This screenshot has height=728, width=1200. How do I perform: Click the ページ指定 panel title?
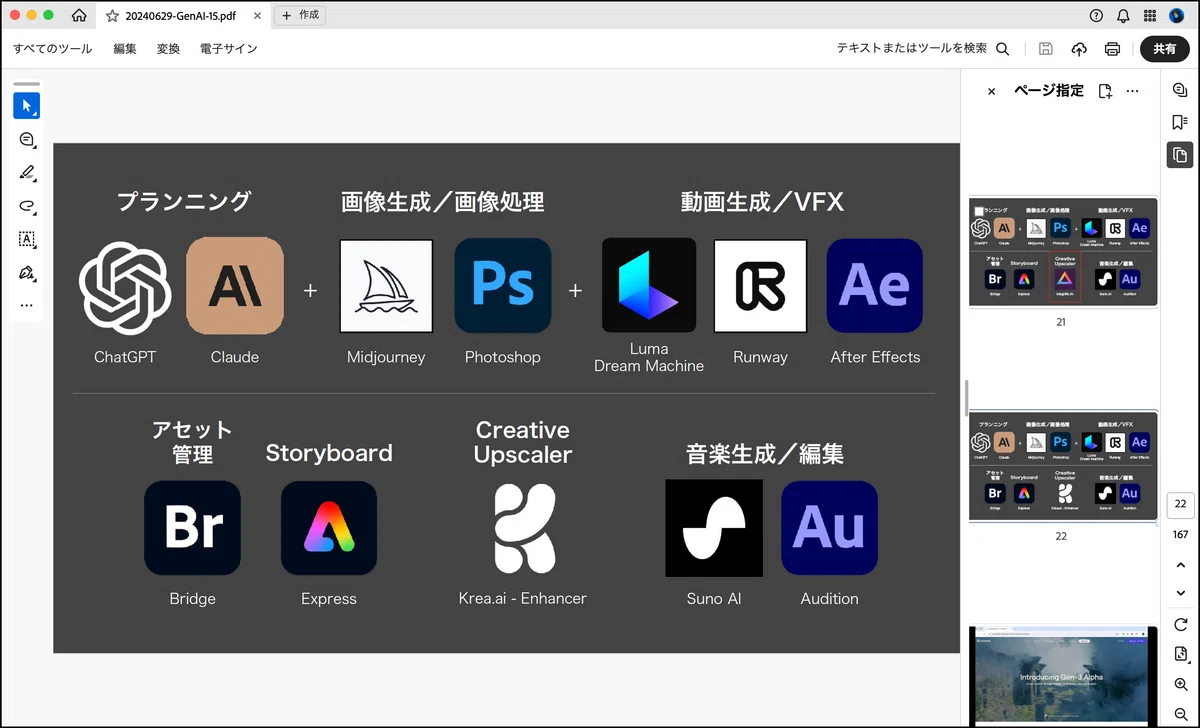tap(1048, 91)
